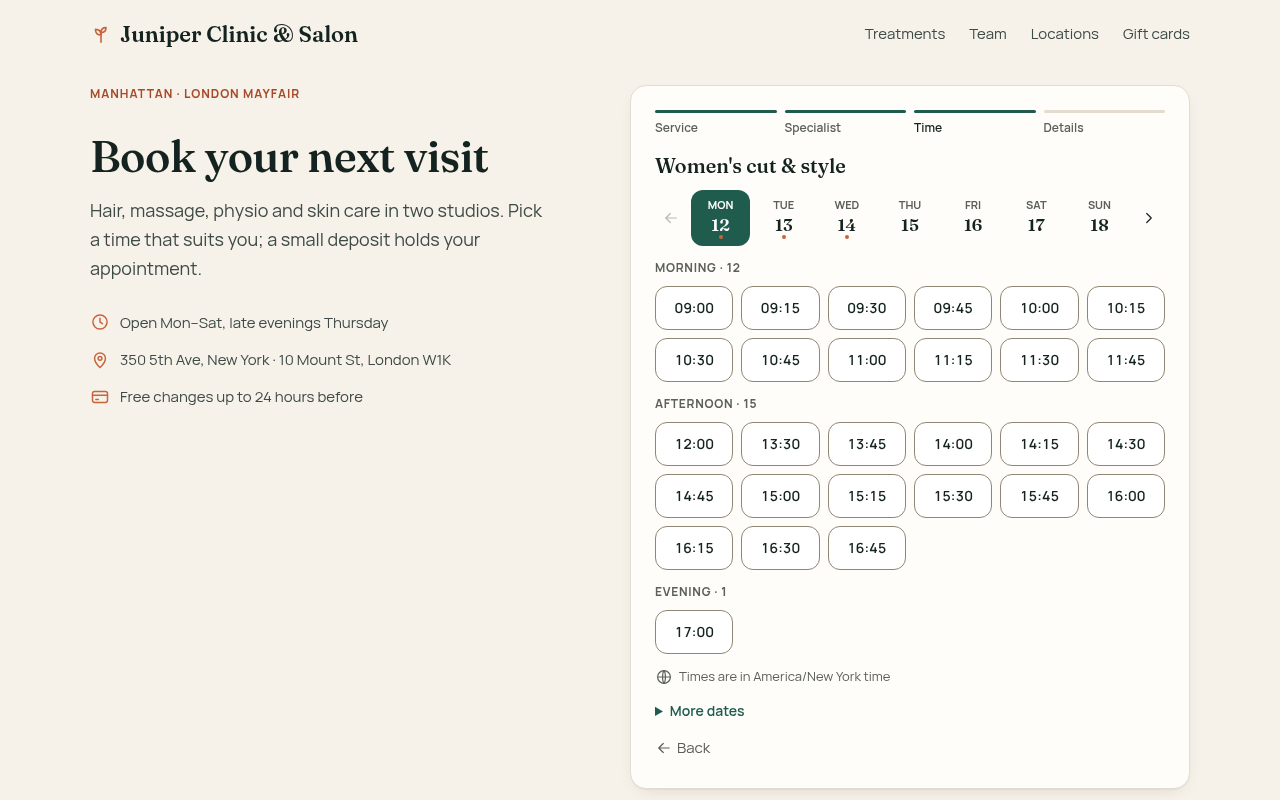Click 'Times are in America/New York time' note
1280x800 pixels.
tap(784, 677)
